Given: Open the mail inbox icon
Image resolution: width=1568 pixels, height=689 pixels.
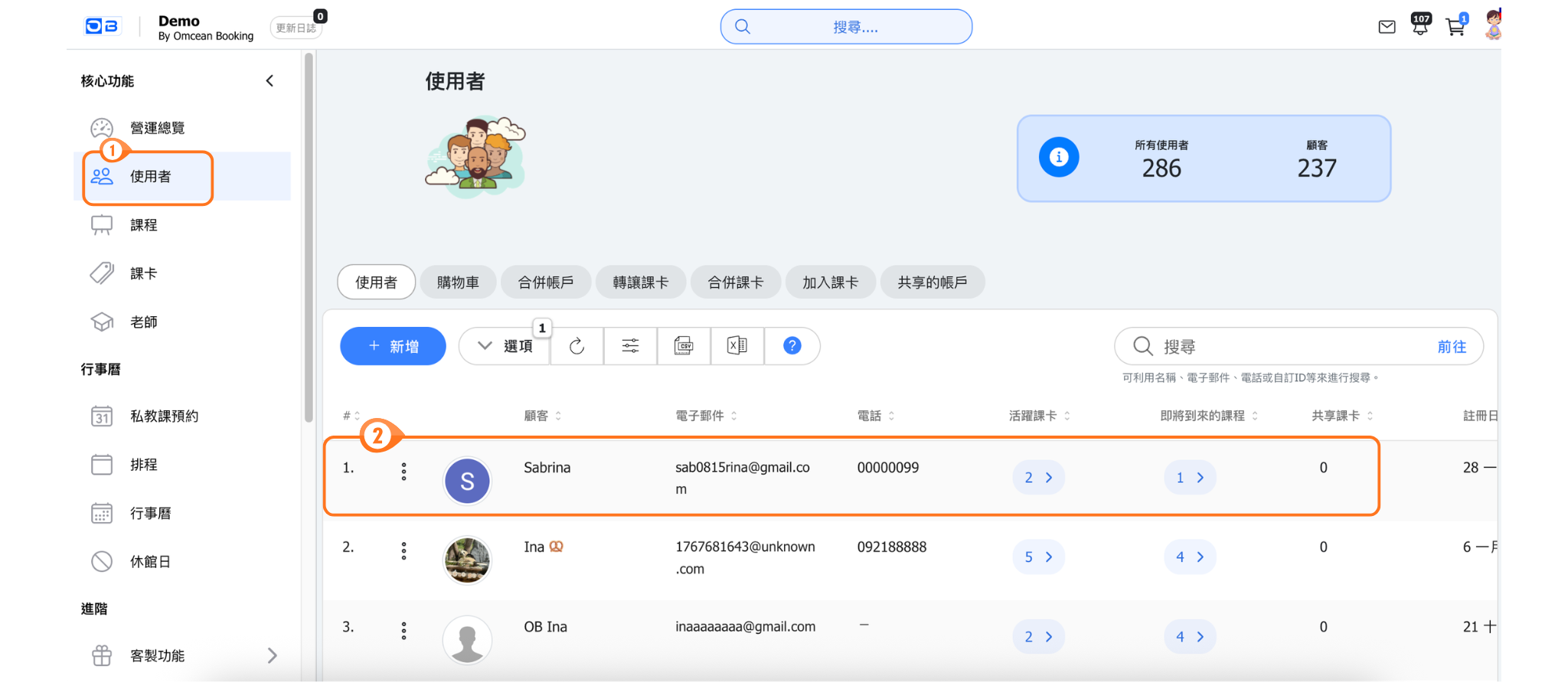Looking at the screenshot, I should pos(1387,28).
